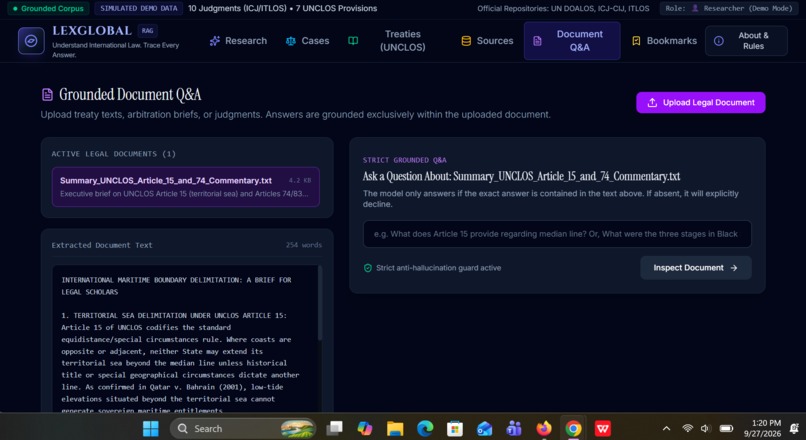Click the Inspect Document button
This screenshot has height=440, width=806.
point(695,268)
